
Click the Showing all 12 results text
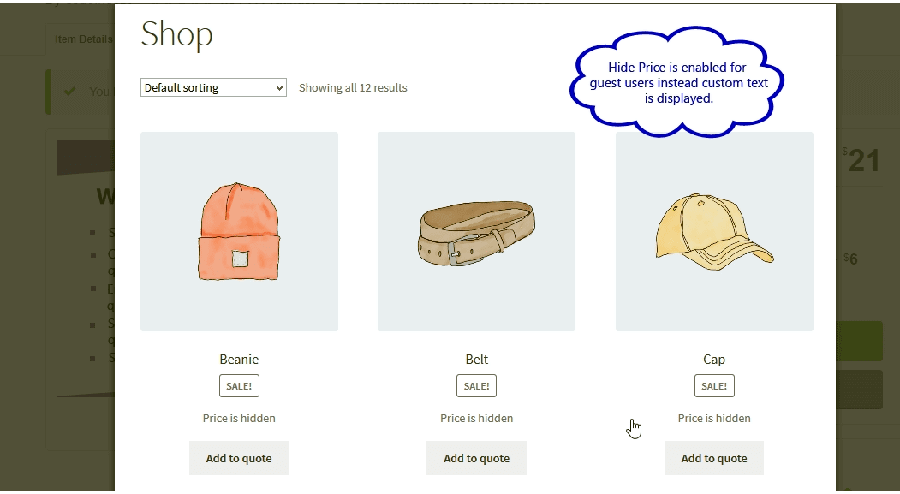(x=353, y=88)
